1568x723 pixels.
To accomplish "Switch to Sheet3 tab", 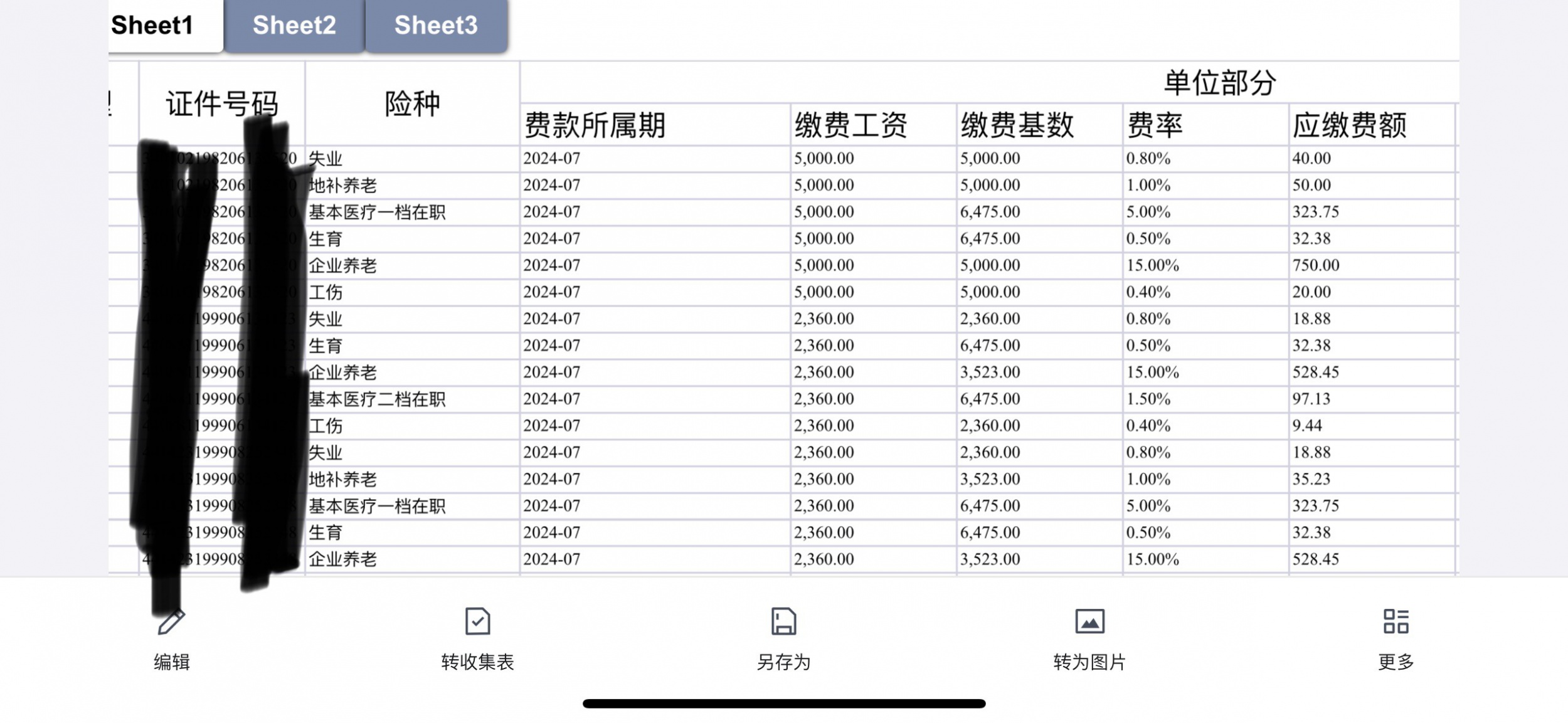I will point(436,26).
